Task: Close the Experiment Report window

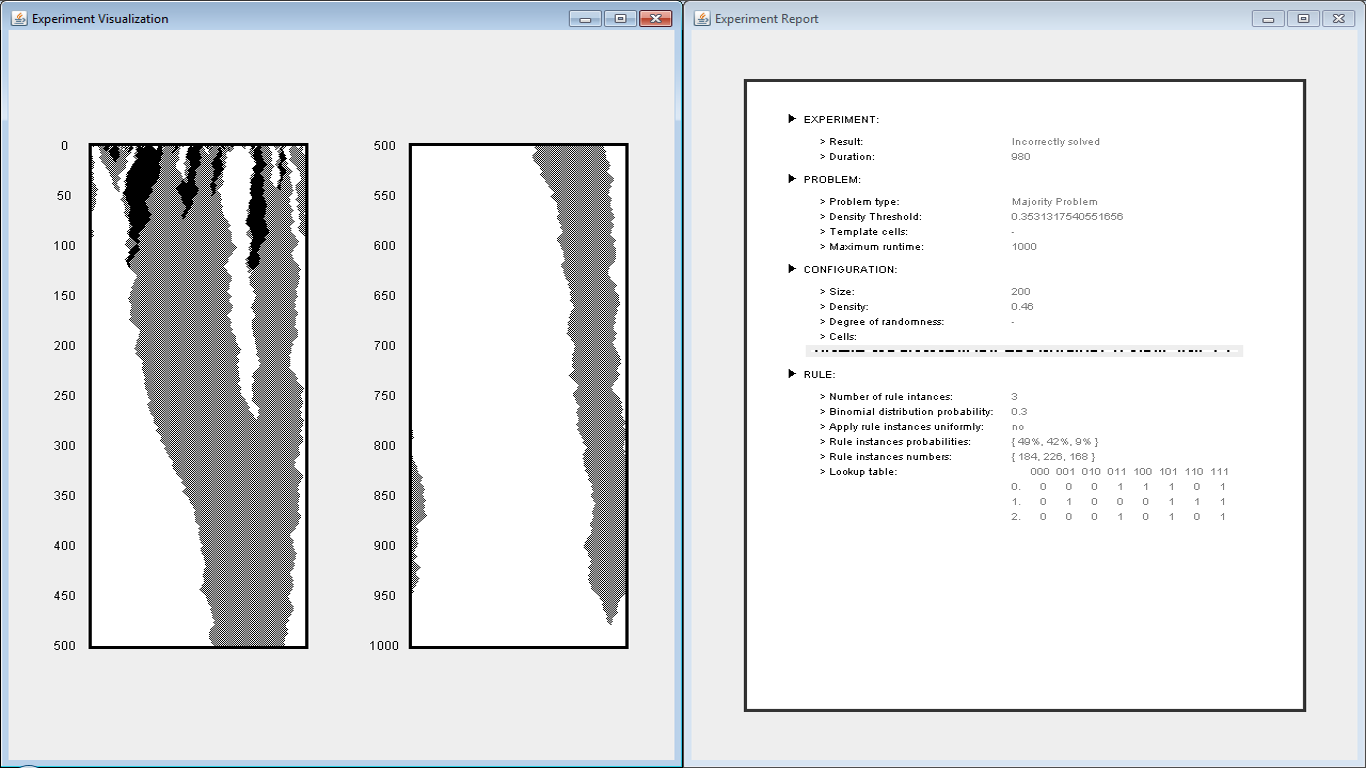Action: (1338, 19)
